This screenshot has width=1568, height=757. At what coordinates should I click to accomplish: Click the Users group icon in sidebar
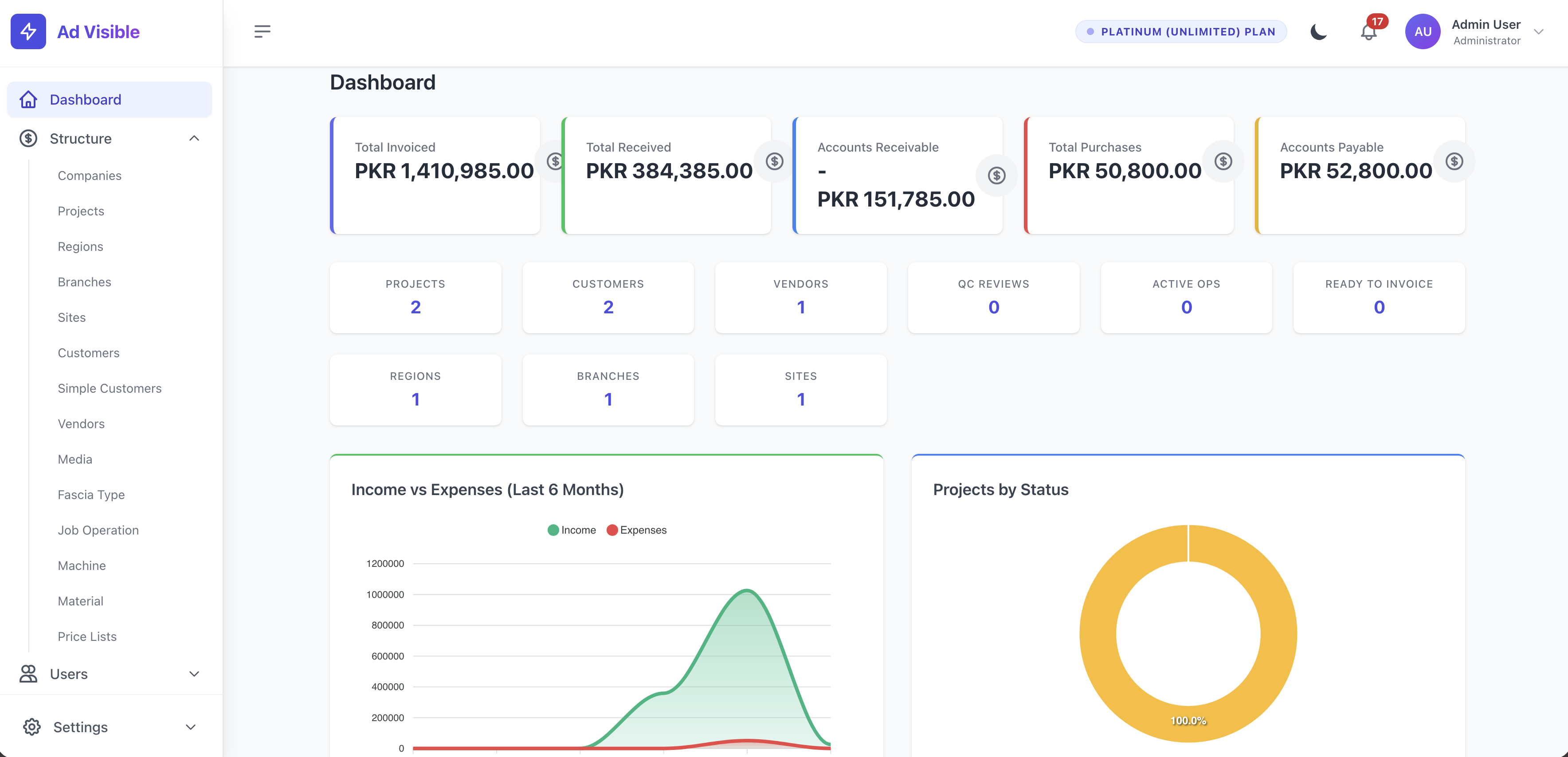click(28, 674)
